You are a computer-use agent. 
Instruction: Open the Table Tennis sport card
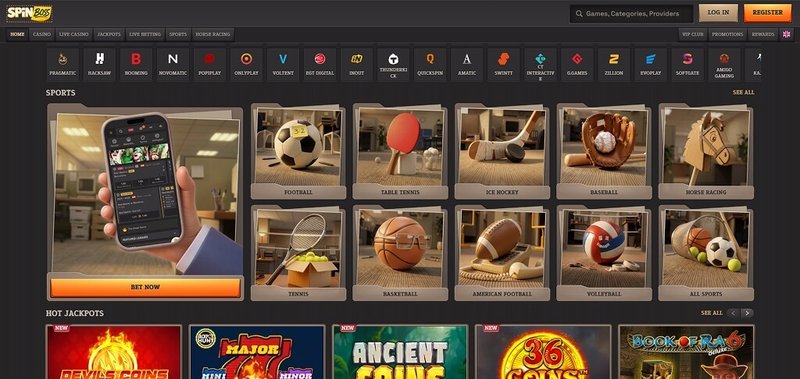pyautogui.click(x=401, y=151)
